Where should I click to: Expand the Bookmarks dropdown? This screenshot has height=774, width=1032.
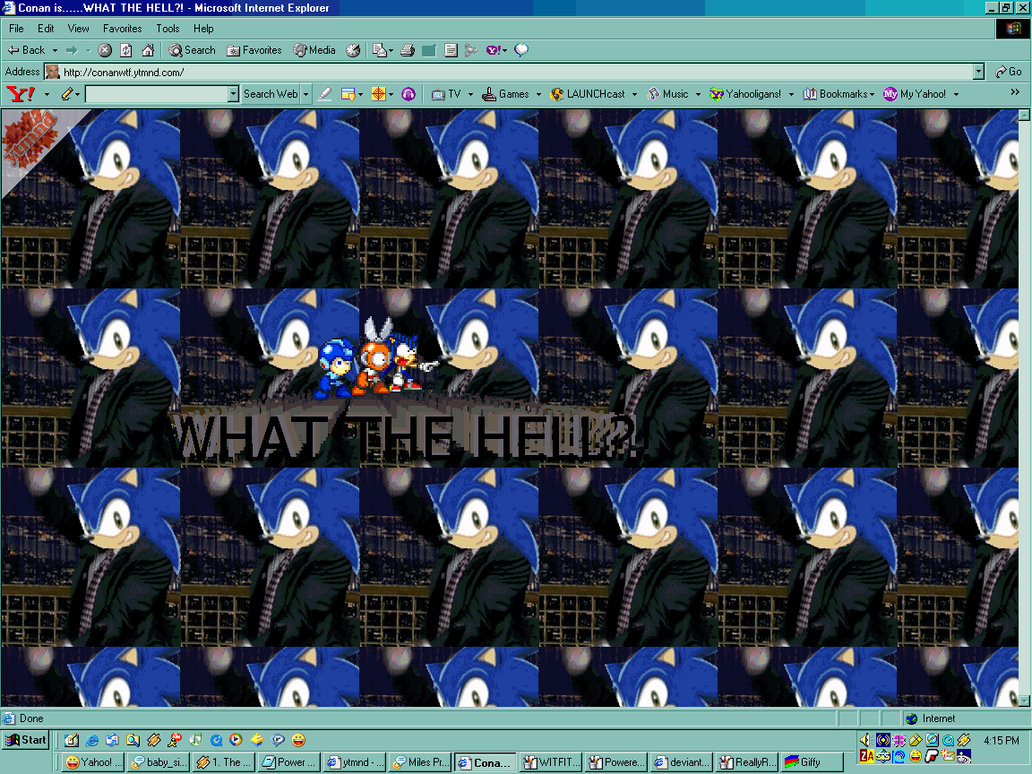[872, 94]
